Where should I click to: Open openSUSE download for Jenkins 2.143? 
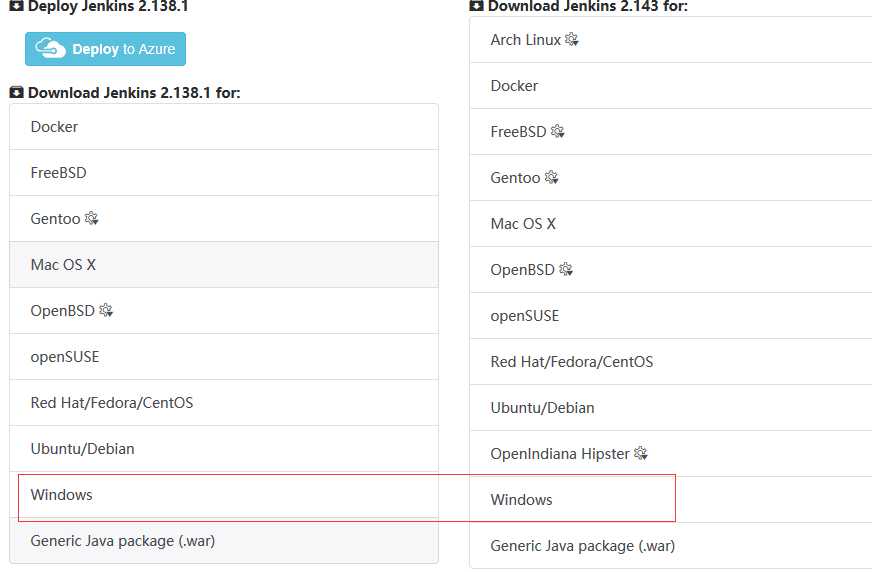(671, 316)
